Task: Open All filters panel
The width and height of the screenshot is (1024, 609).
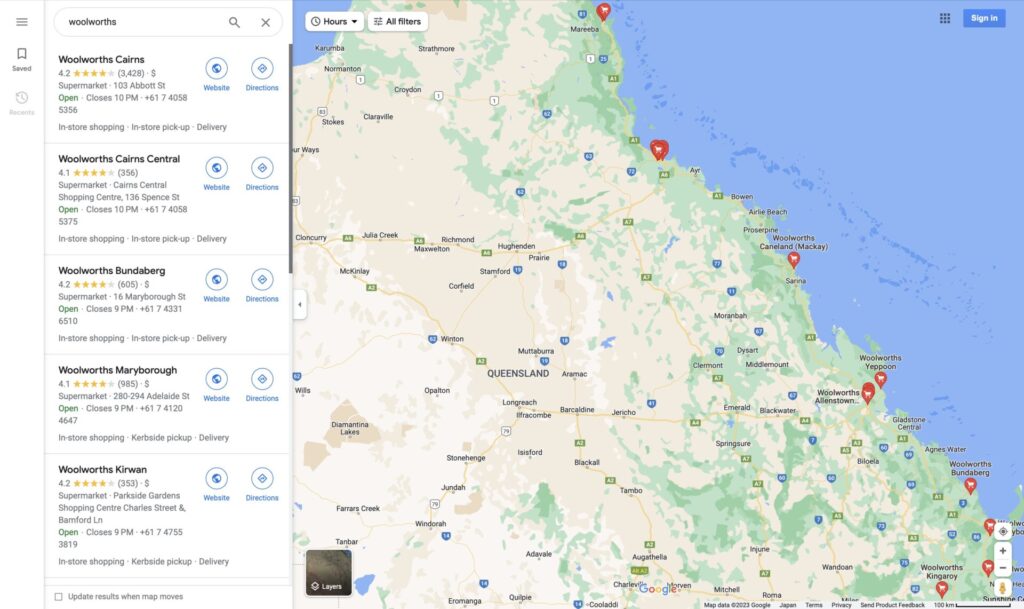Action: tap(397, 22)
